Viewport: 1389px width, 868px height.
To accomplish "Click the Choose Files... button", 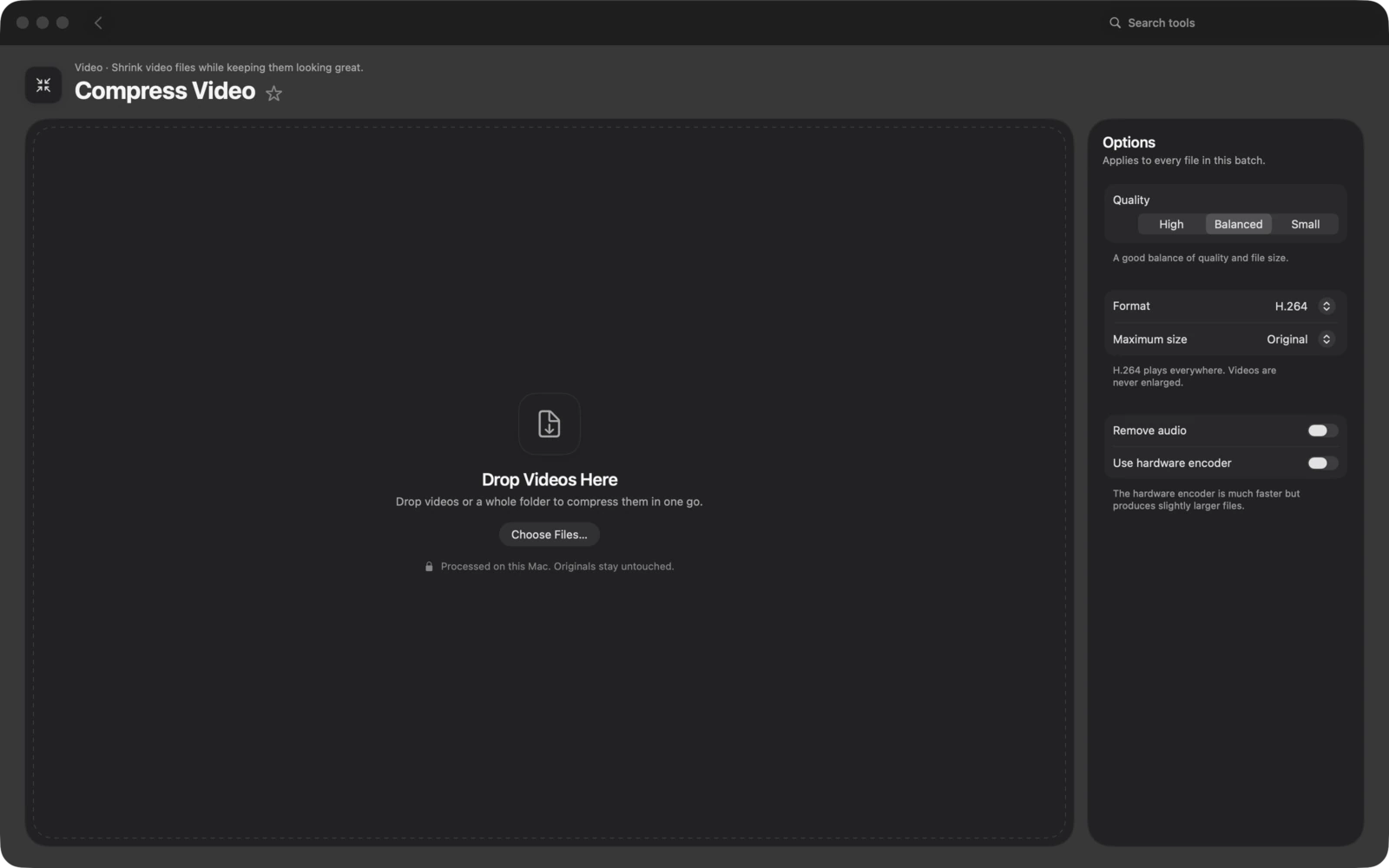I will click(550, 535).
